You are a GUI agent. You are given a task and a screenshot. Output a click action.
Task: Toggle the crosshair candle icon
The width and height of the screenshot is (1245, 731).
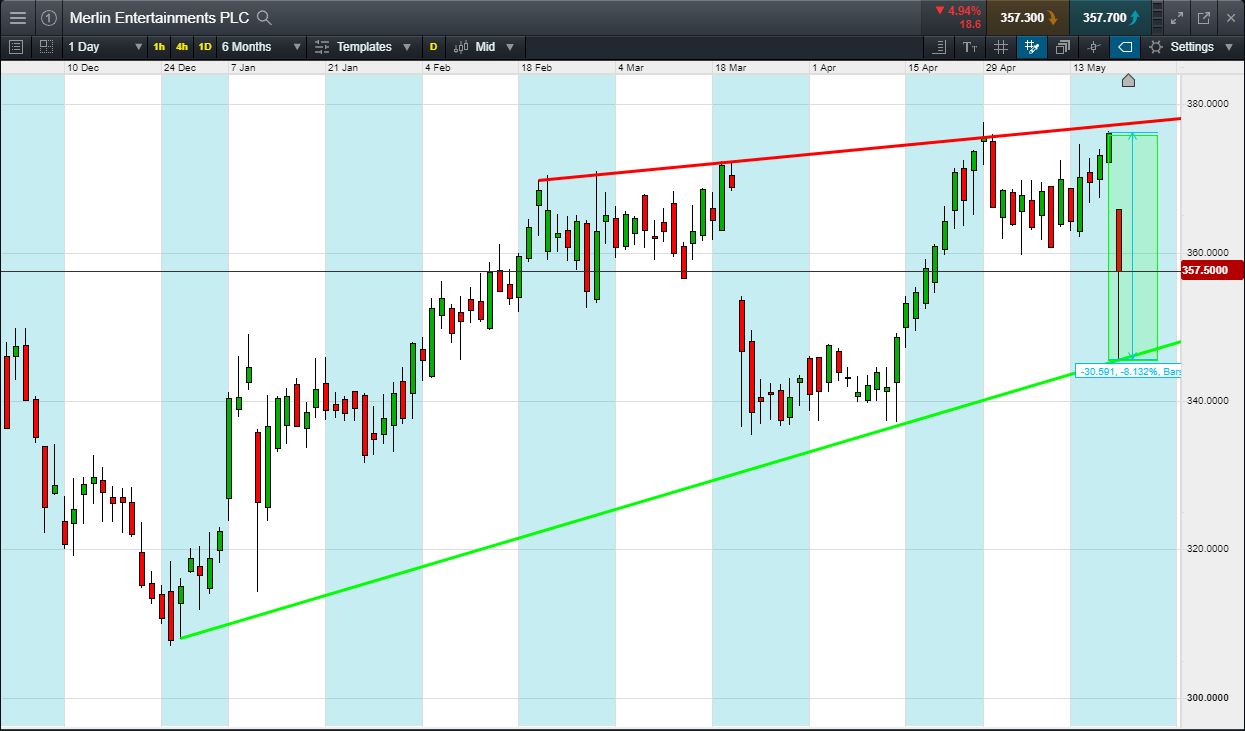point(1094,46)
